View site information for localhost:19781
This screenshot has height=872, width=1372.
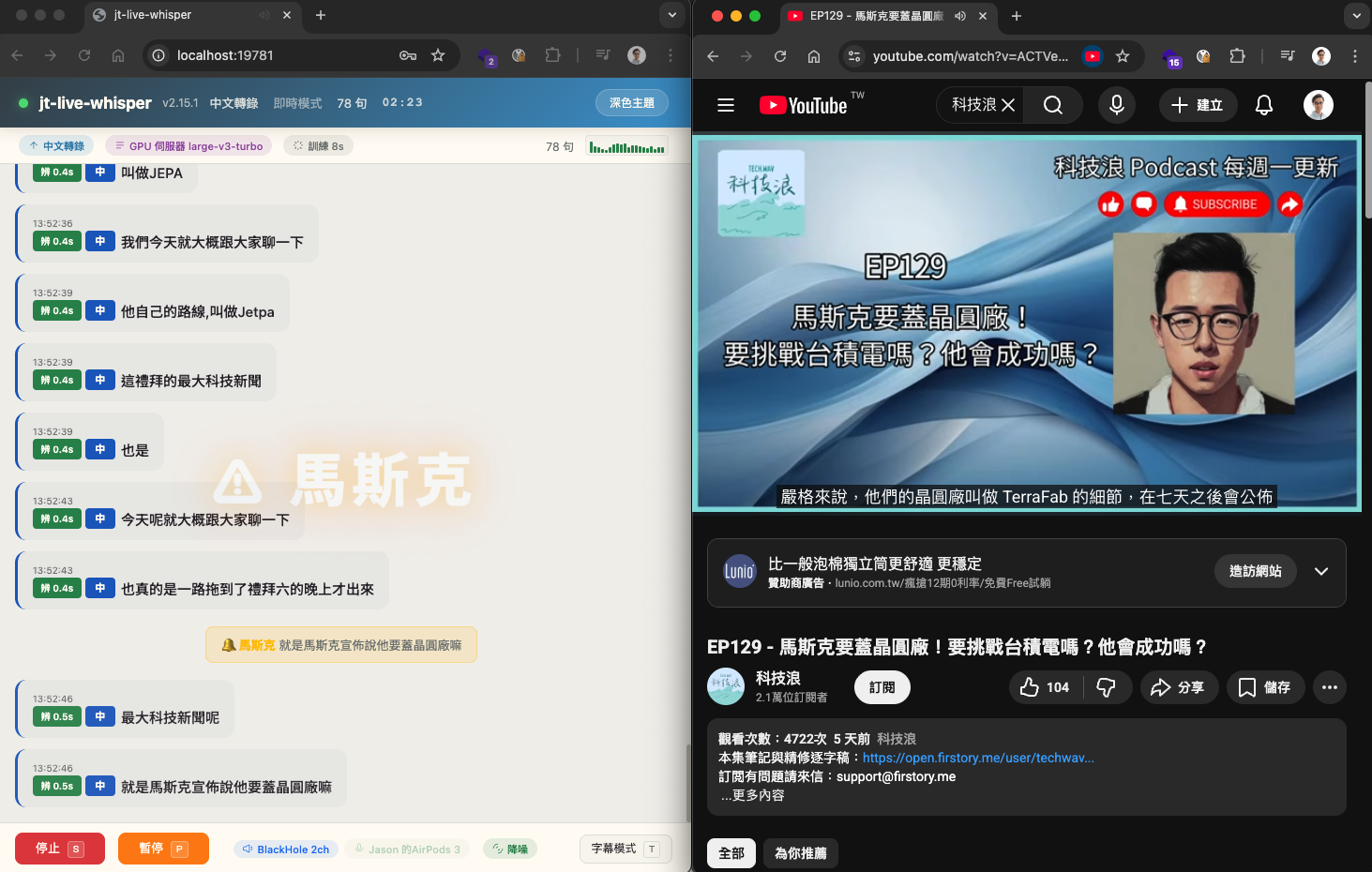158,55
